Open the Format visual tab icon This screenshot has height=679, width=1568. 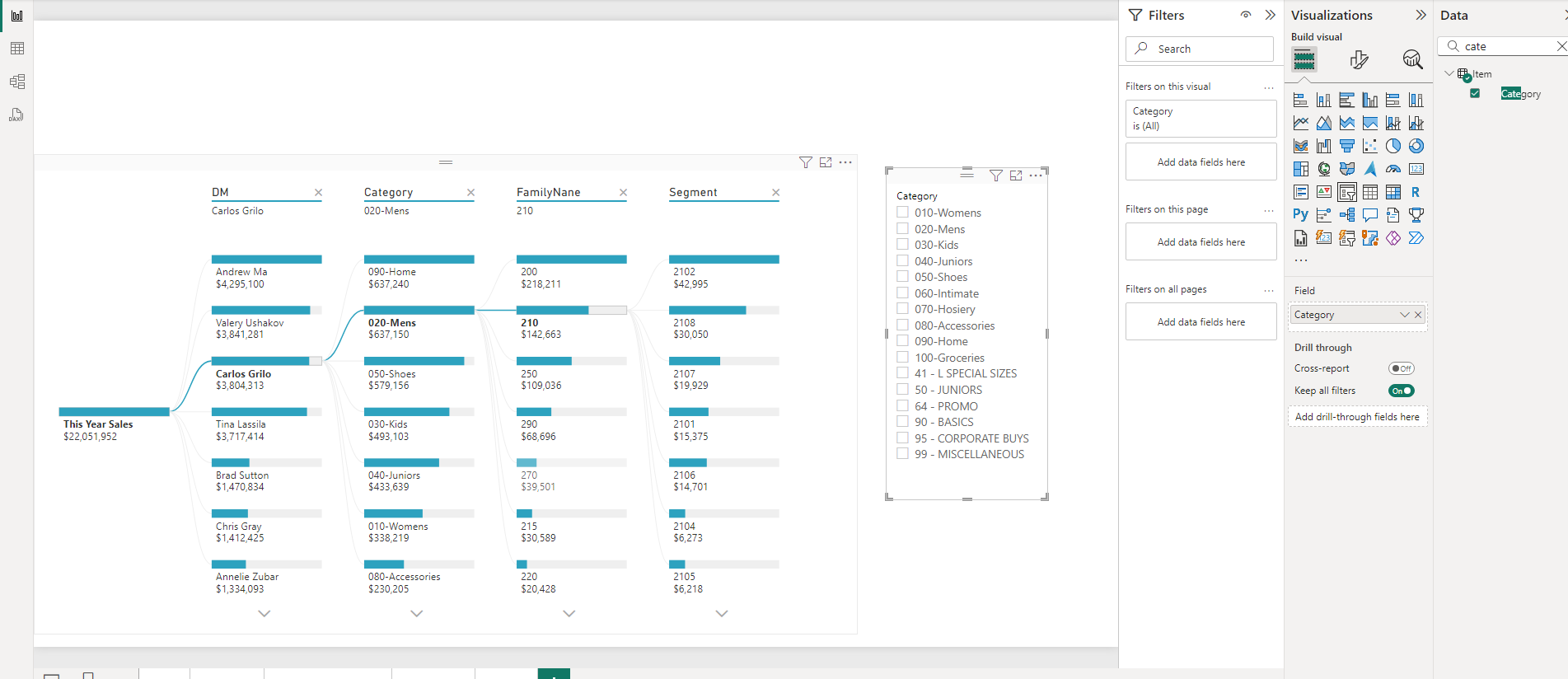coord(1359,59)
